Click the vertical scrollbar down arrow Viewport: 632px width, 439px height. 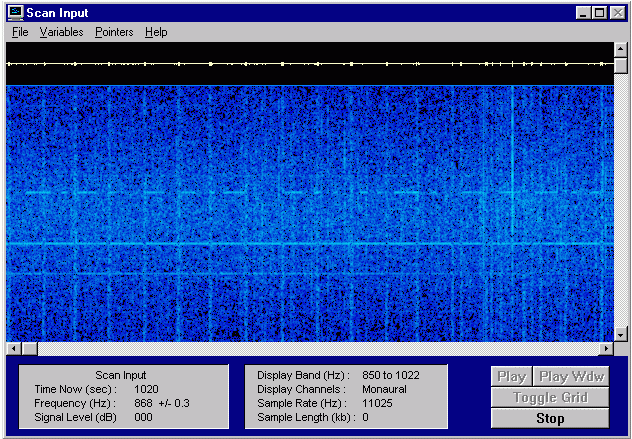(x=620, y=335)
